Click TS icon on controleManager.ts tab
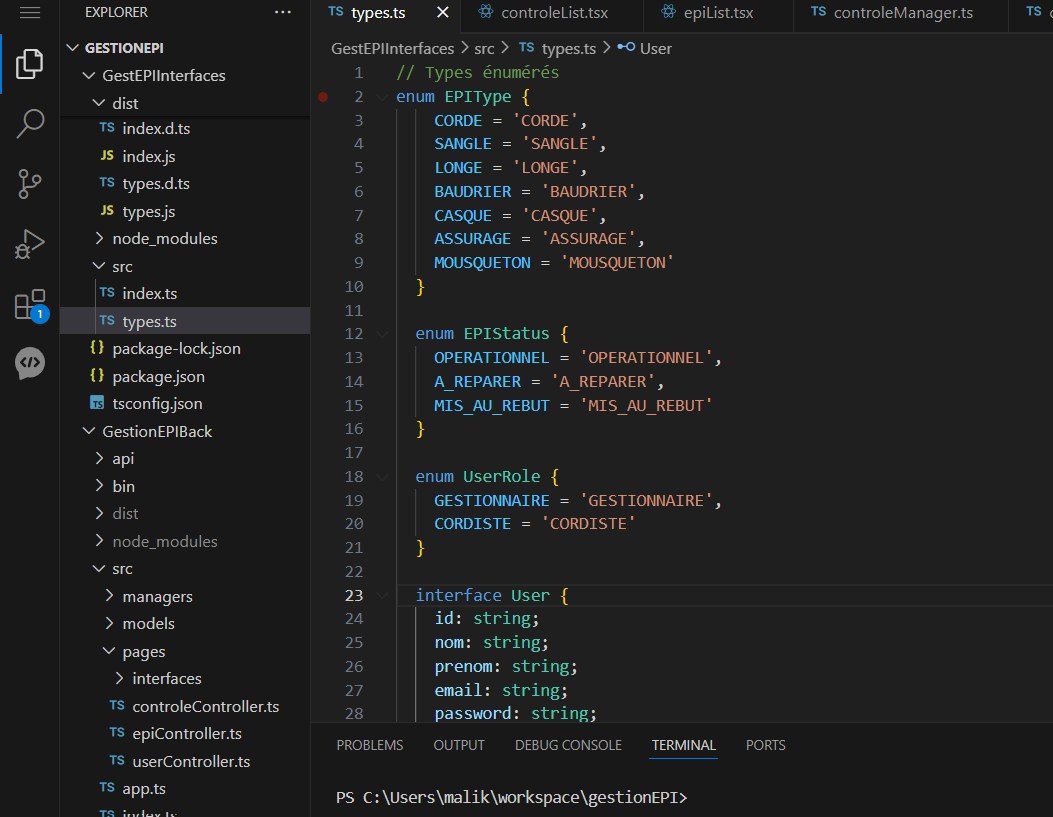1053x817 pixels. [x=818, y=11]
